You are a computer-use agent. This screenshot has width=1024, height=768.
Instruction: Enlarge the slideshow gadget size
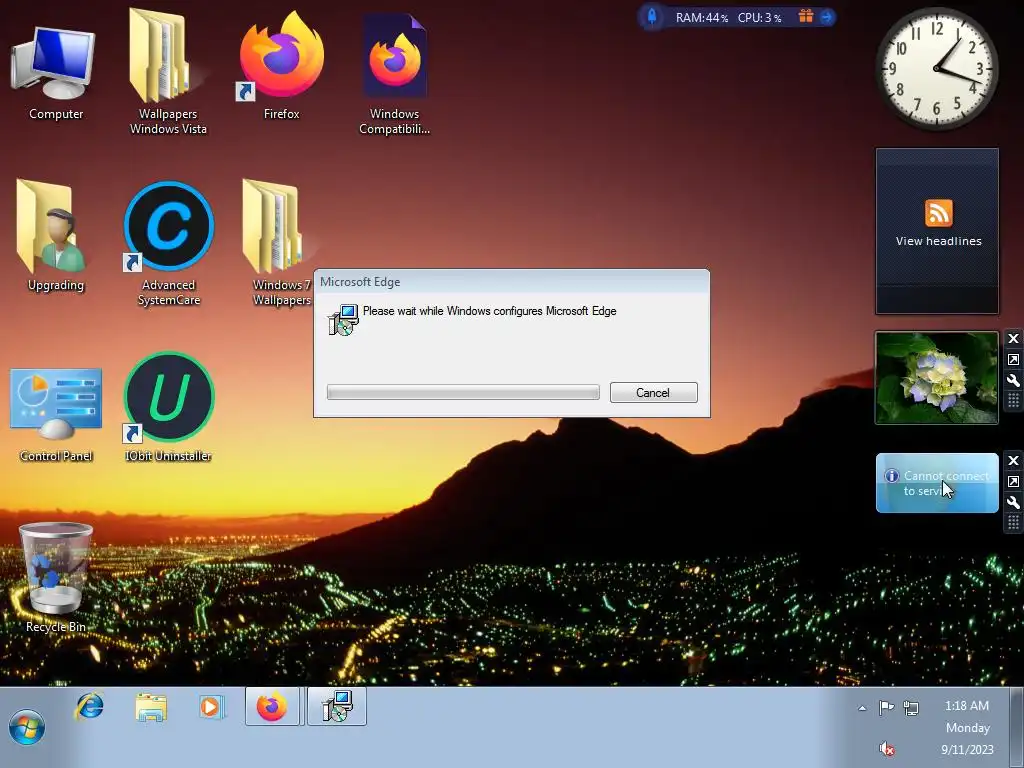click(x=1013, y=359)
